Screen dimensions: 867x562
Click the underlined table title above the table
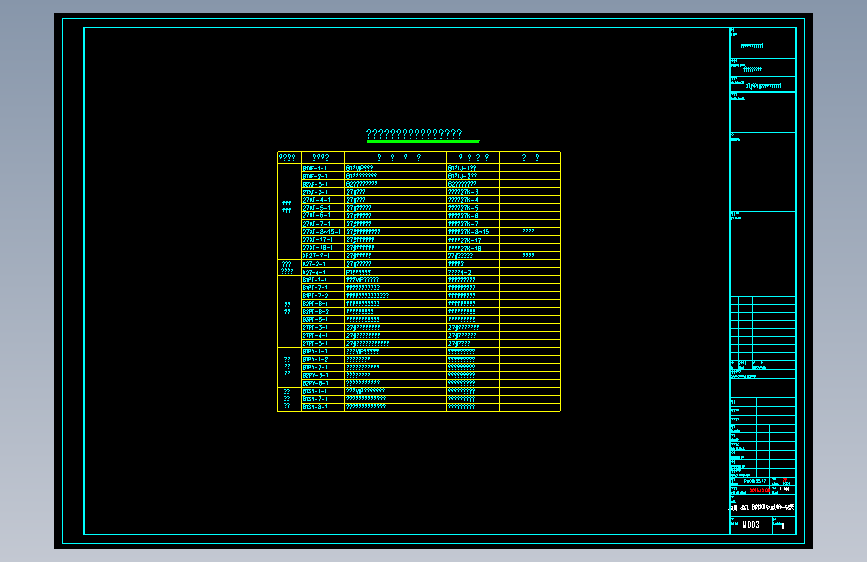pyautogui.click(x=414, y=134)
